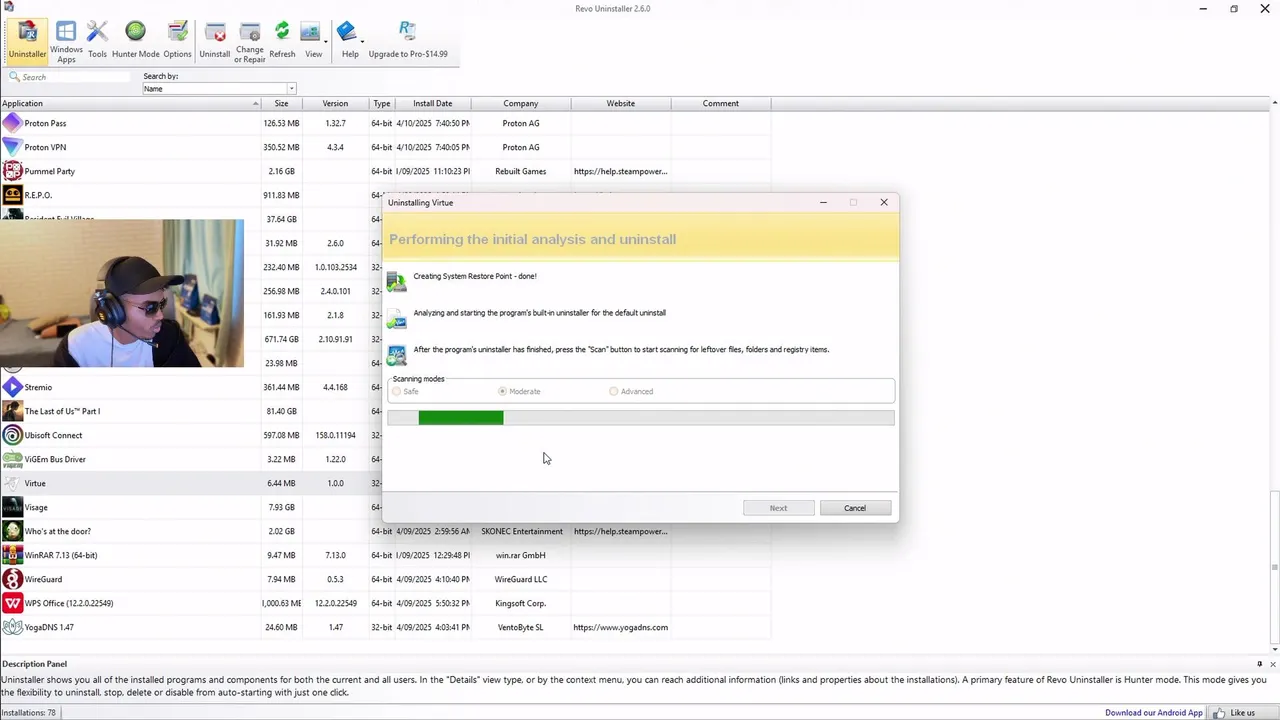Open the Help toolbar icon
This screenshot has width=1280, height=720.
[349, 41]
